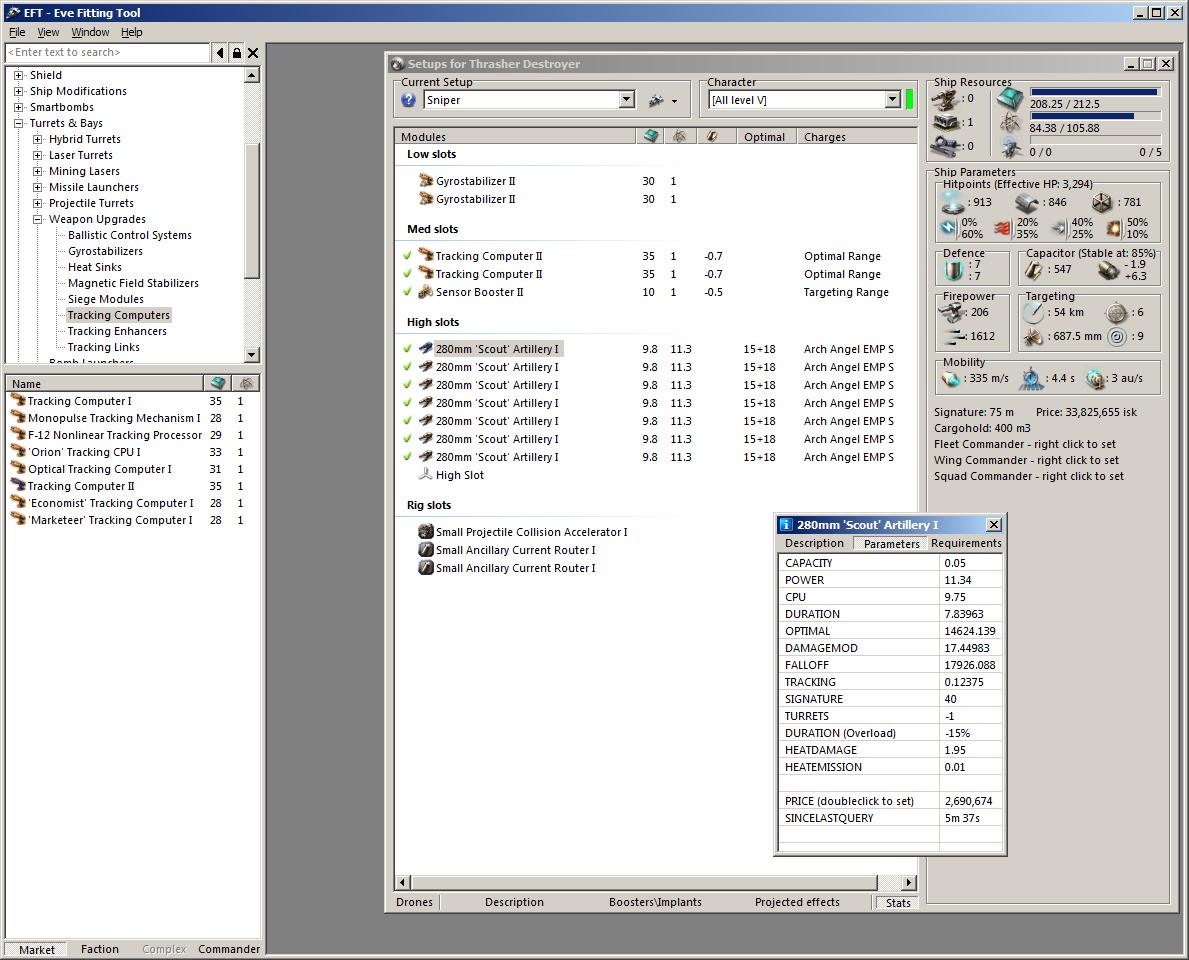Click the blue help icon beside Current Setup
Screen dimensions: 1189x960
point(408,100)
